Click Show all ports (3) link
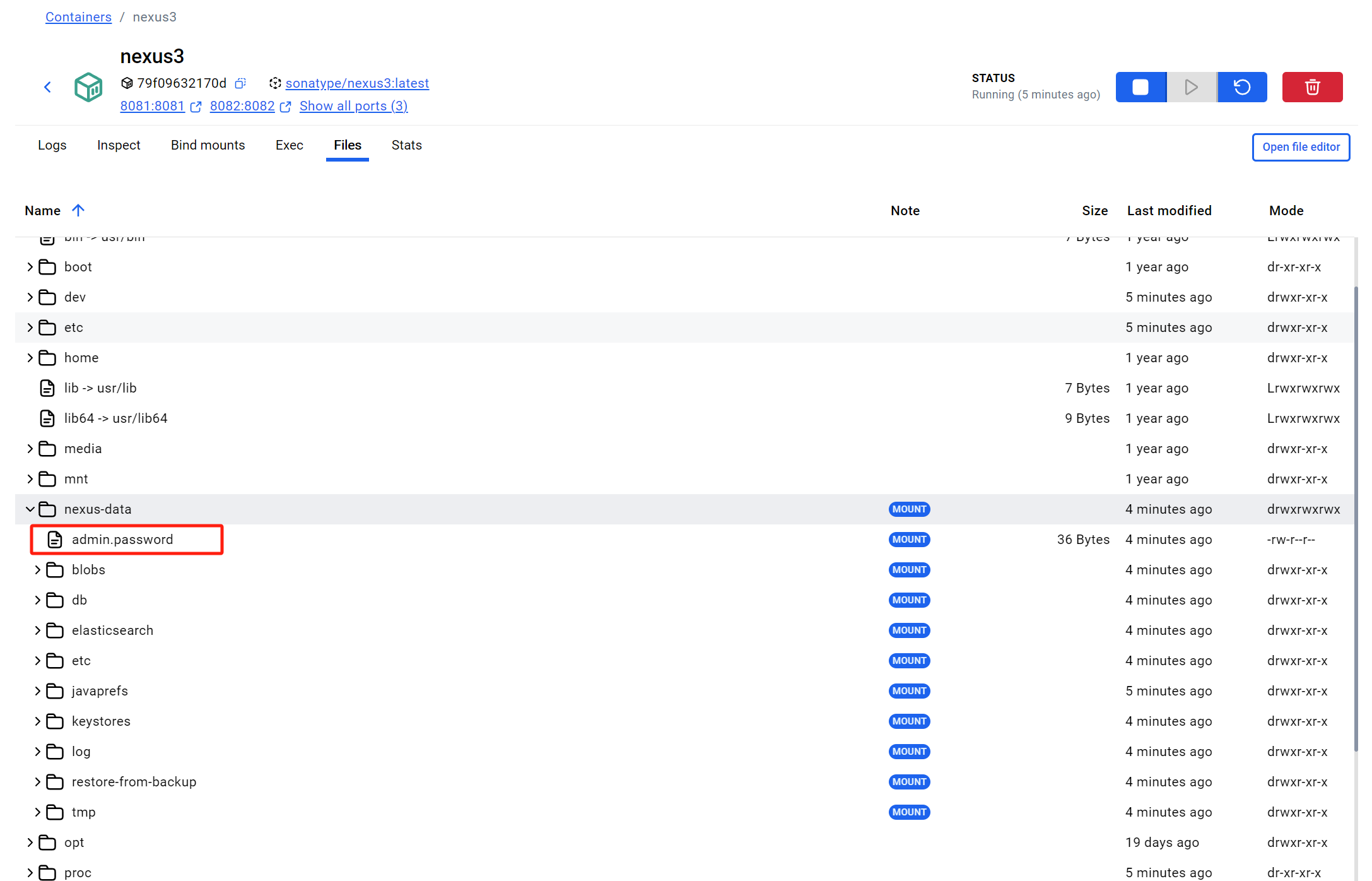The image size is (1372, 881). tap(353, 106)
